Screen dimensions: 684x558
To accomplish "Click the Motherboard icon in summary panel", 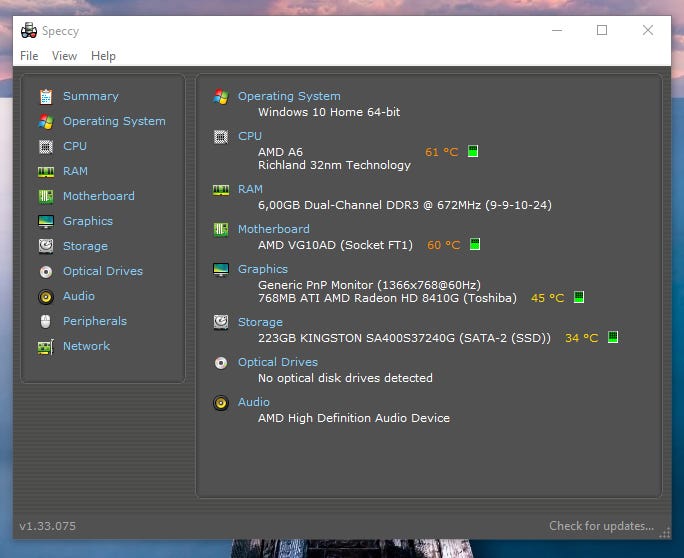I will 221,229.
